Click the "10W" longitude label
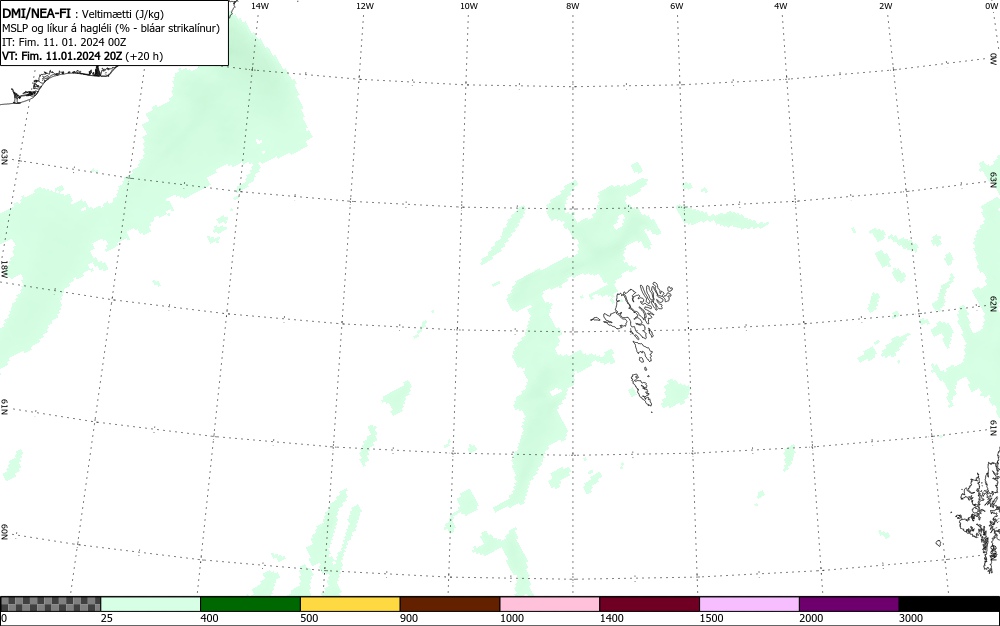Screen dimensions: 1000x626 469,6
